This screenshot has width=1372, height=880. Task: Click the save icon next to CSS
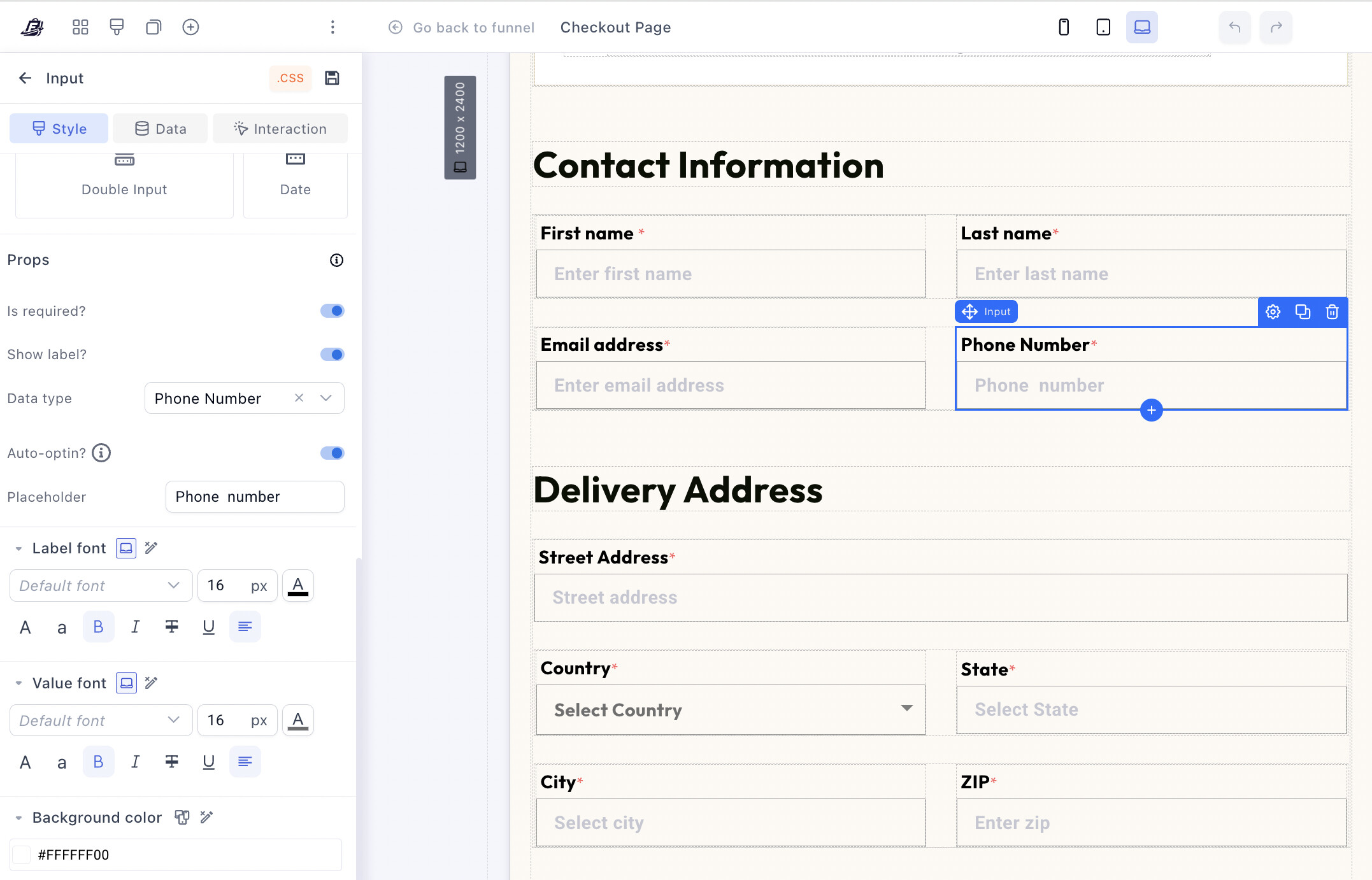pos(332,78)
